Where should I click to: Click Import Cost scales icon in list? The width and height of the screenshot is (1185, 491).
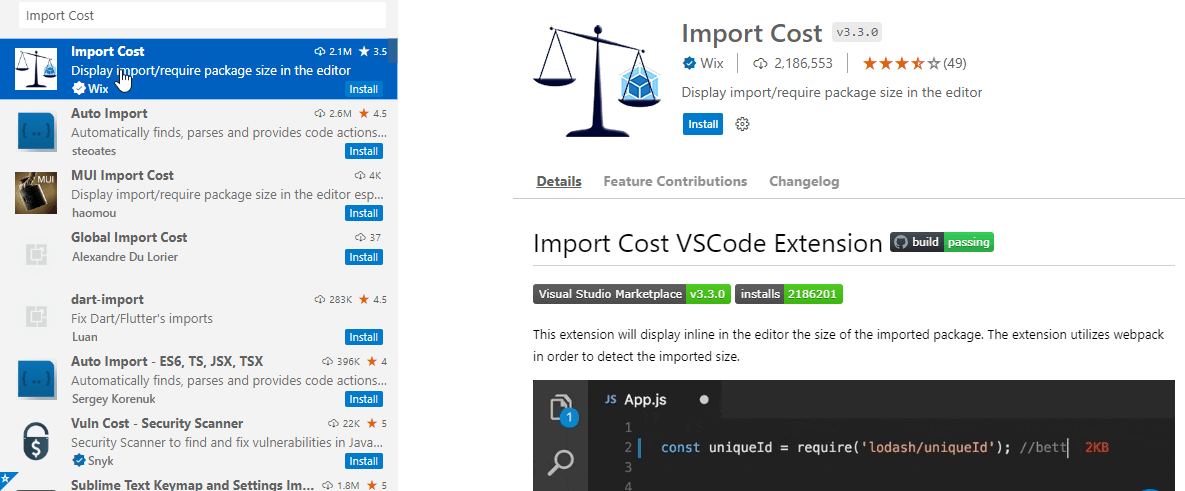36,69
